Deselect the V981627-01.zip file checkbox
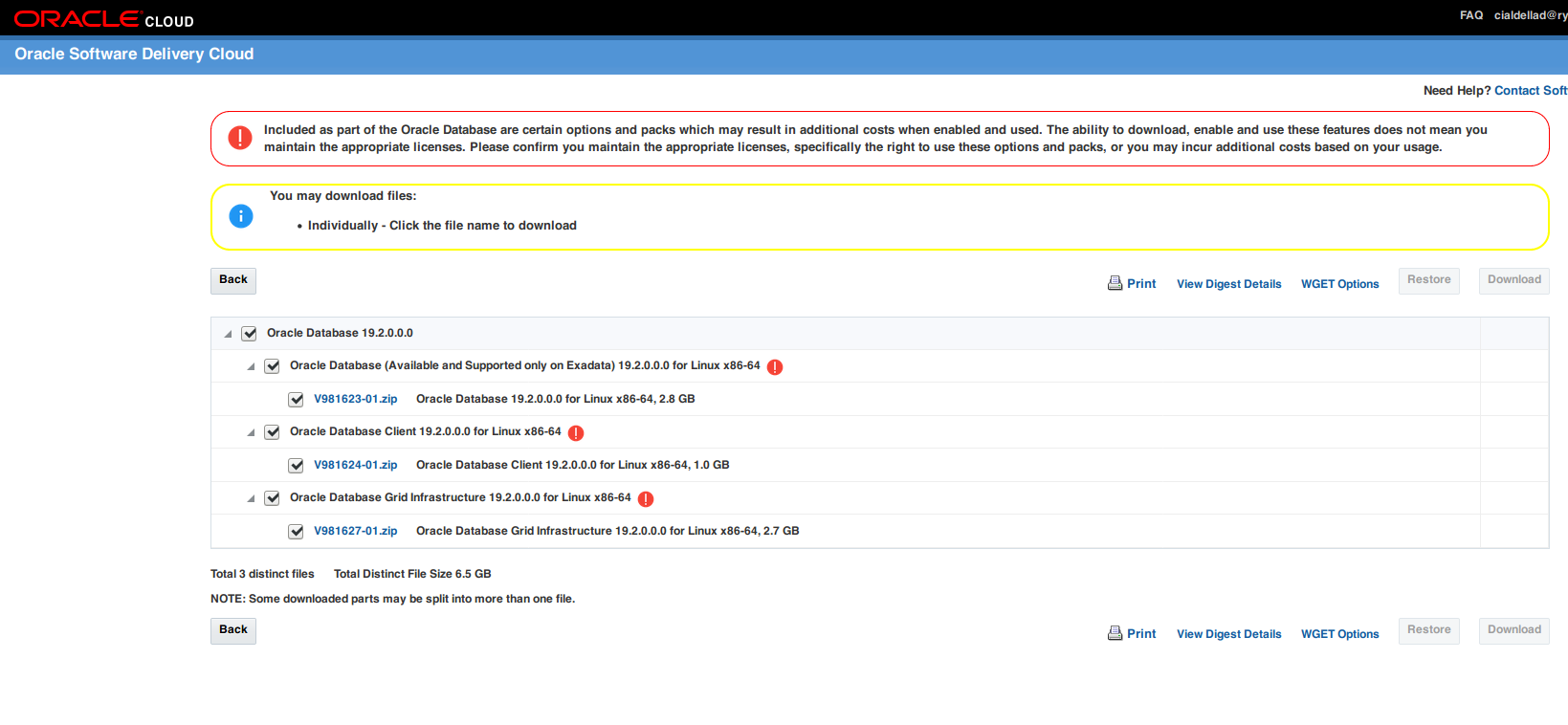This screenshot has height=725, width=1568. (x=297, y=532)
